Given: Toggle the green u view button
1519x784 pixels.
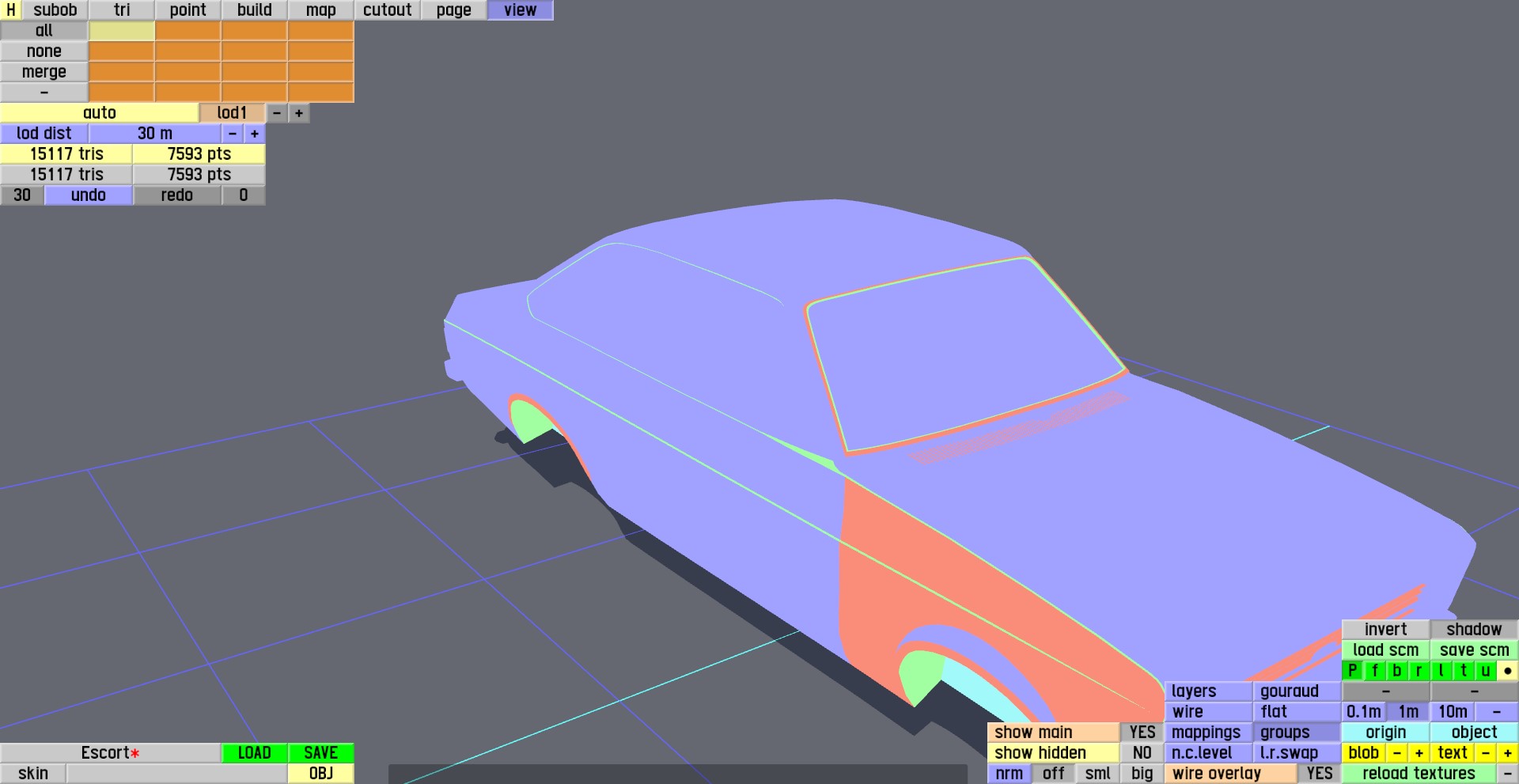Looking at the screenshot, I should tap(1486, 671).
